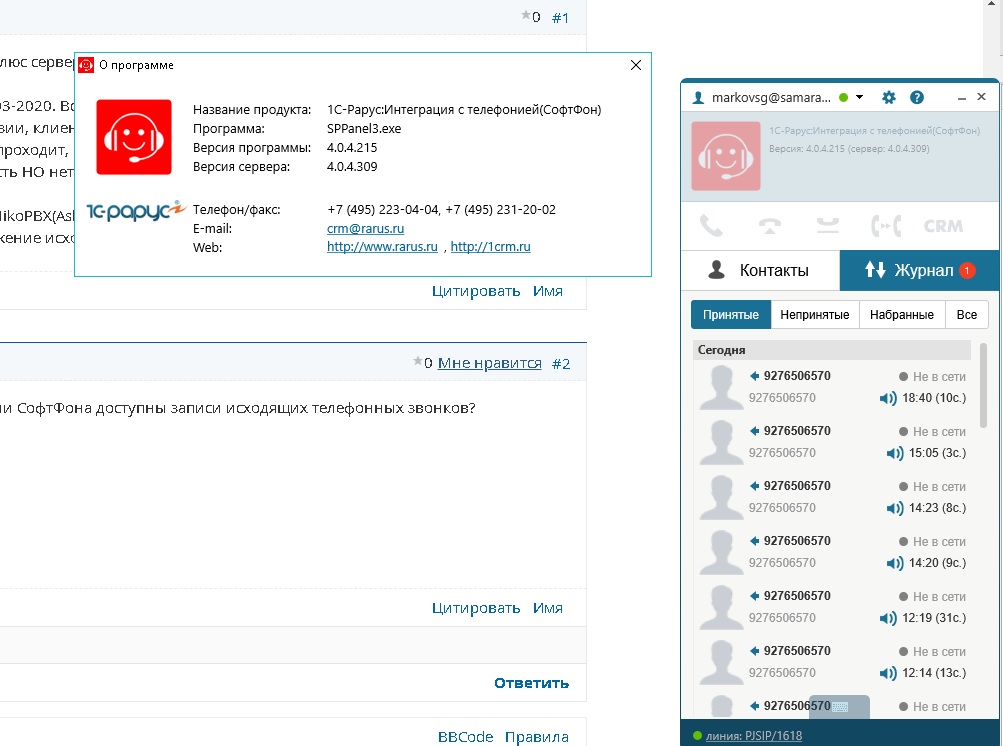1003x746 pixels.
Task: Play recording of 12:19 call
Action: pos(888,619)
